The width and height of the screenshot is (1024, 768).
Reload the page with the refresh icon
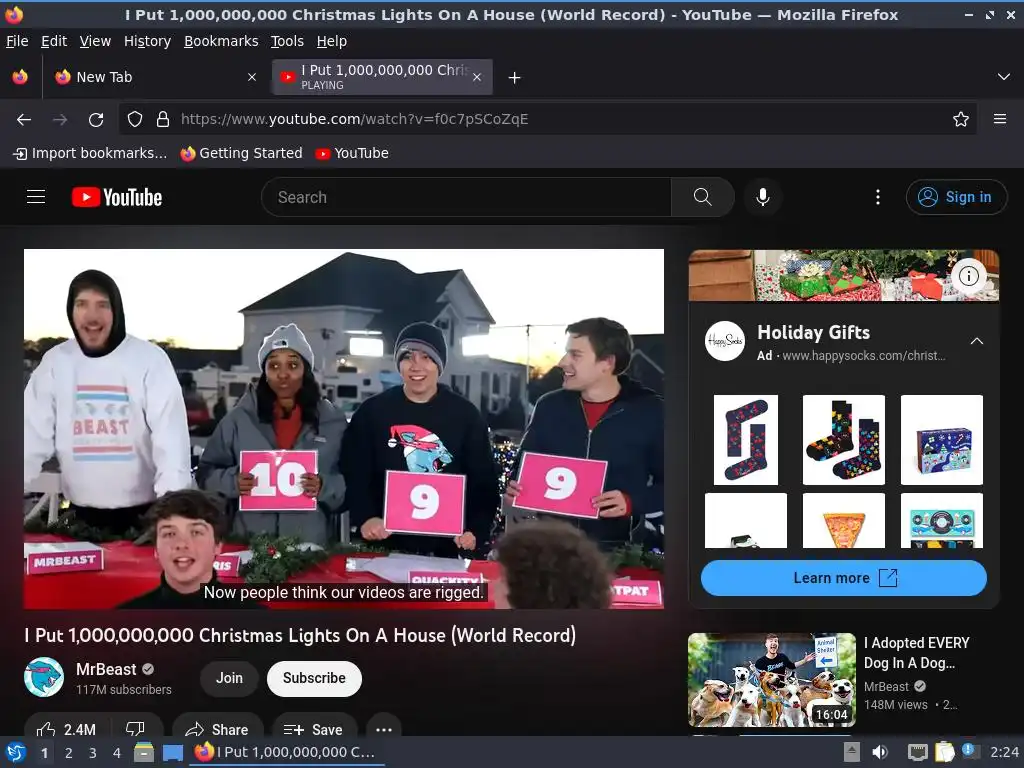pos(96,120)
